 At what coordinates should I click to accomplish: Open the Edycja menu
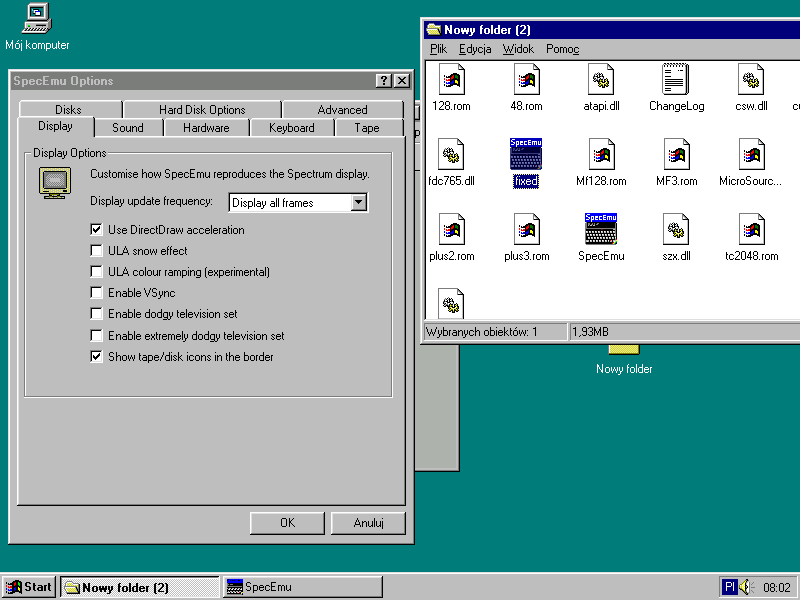[x=475, y=49]
